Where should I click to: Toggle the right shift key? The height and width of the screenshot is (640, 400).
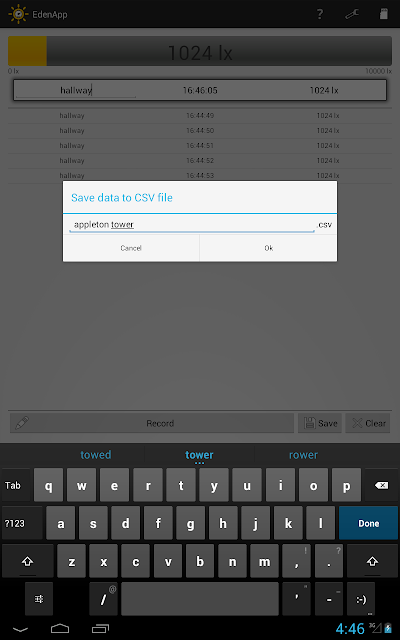[x=372, y=561]
